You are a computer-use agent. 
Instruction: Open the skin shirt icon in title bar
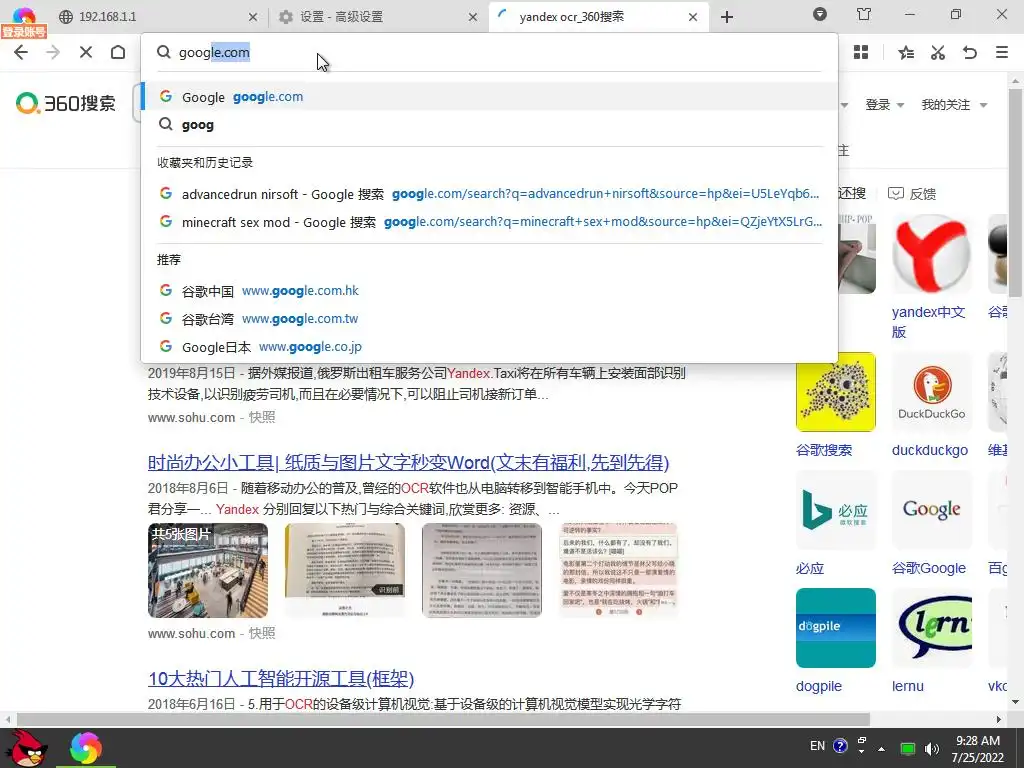click(x=864, y=14)
